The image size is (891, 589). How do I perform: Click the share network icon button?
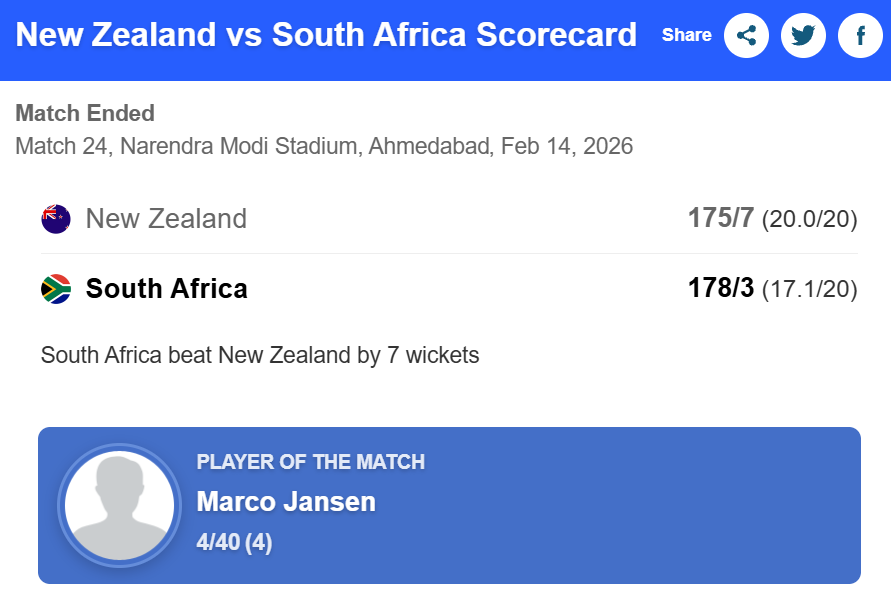pos(746,36)
